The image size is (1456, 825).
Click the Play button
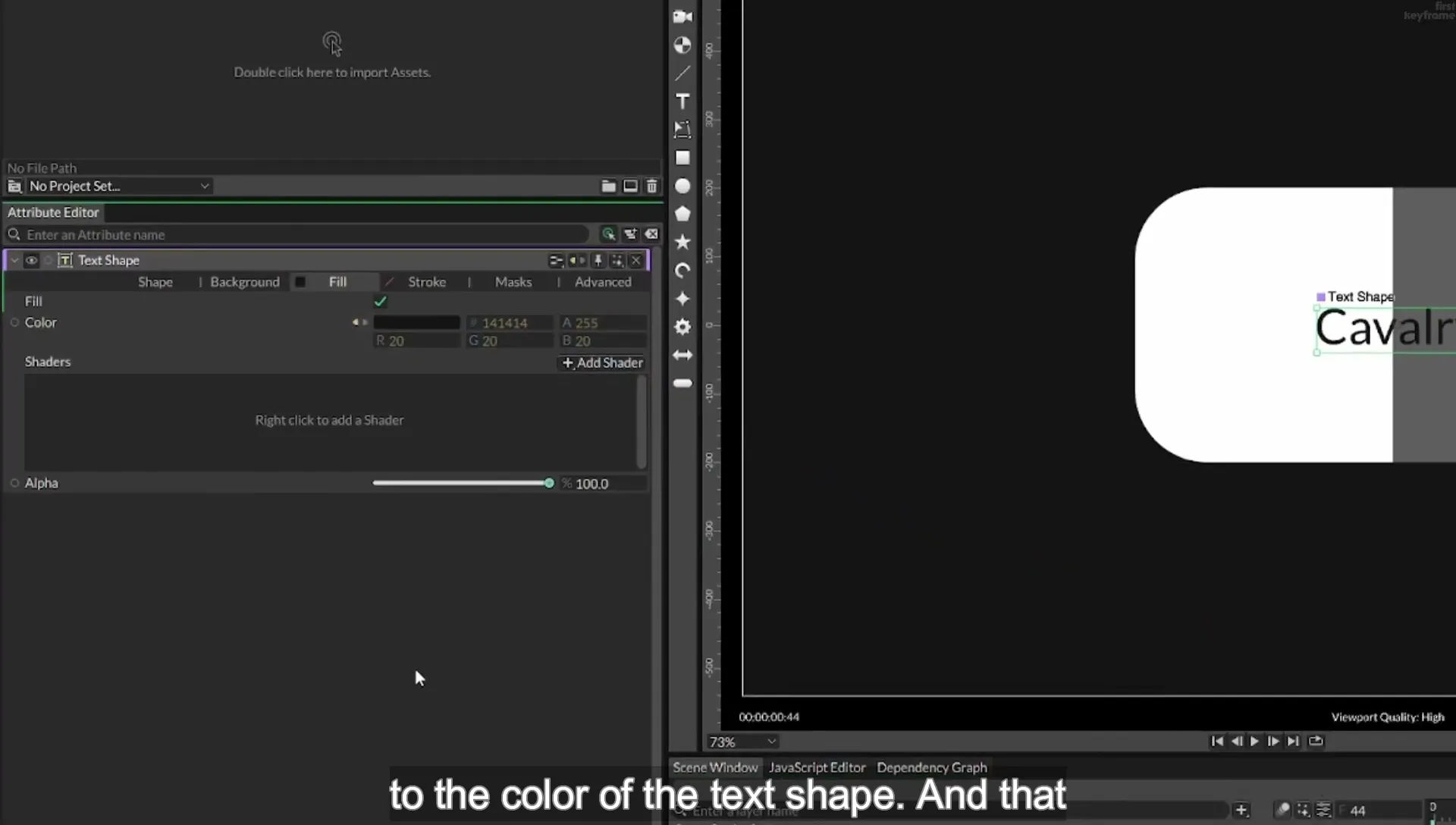click(1254, 741)
